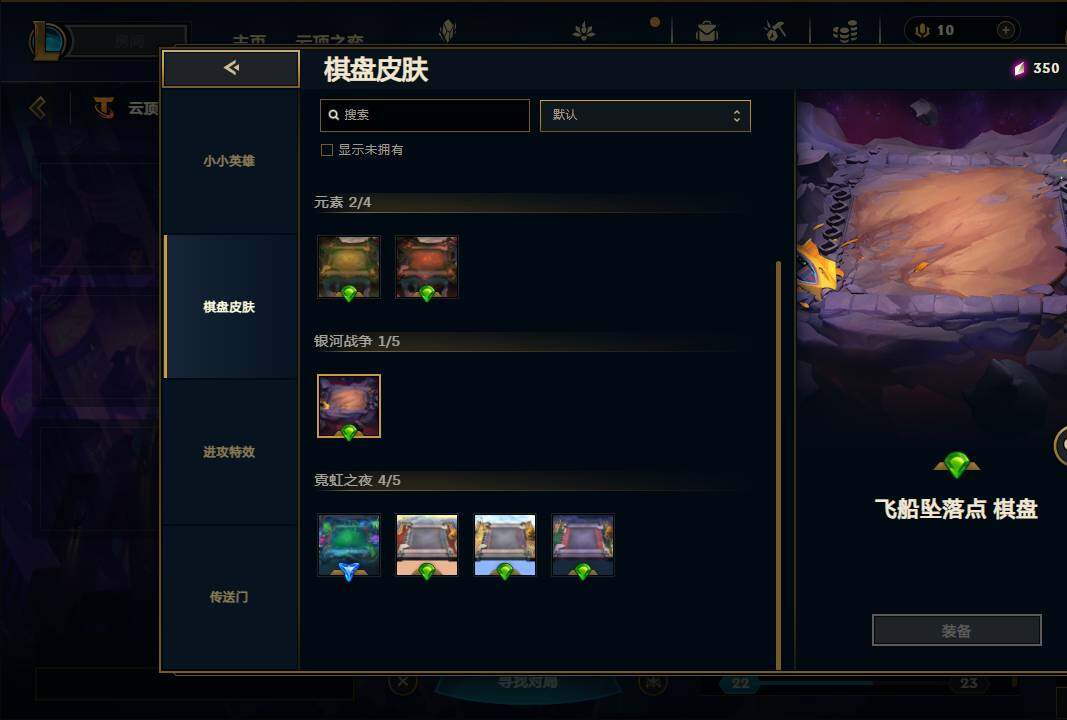Click the back arrow above the sidebar

pyautogui.click(x=231, y=68)
